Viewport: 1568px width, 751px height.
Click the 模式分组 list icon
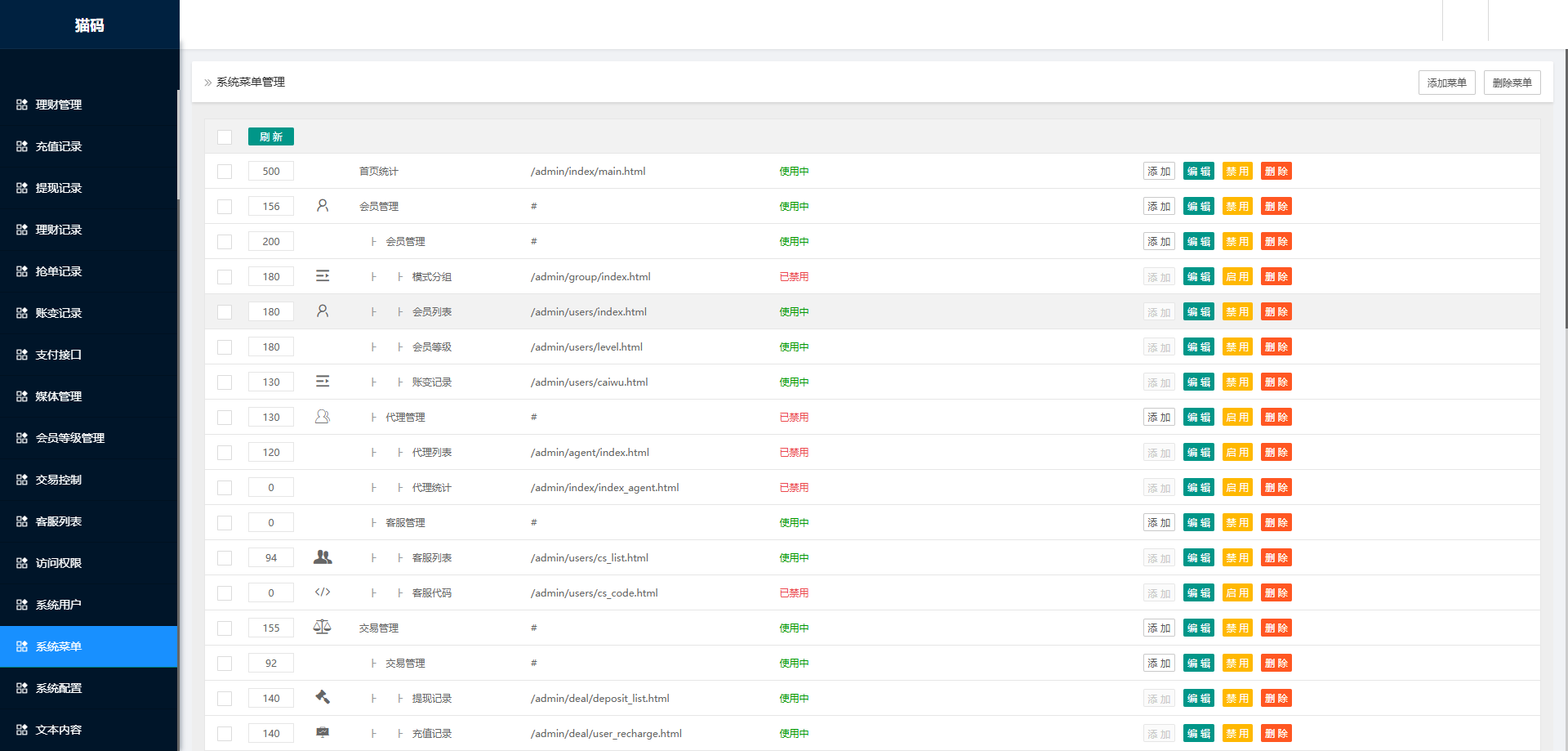(323, 275)
